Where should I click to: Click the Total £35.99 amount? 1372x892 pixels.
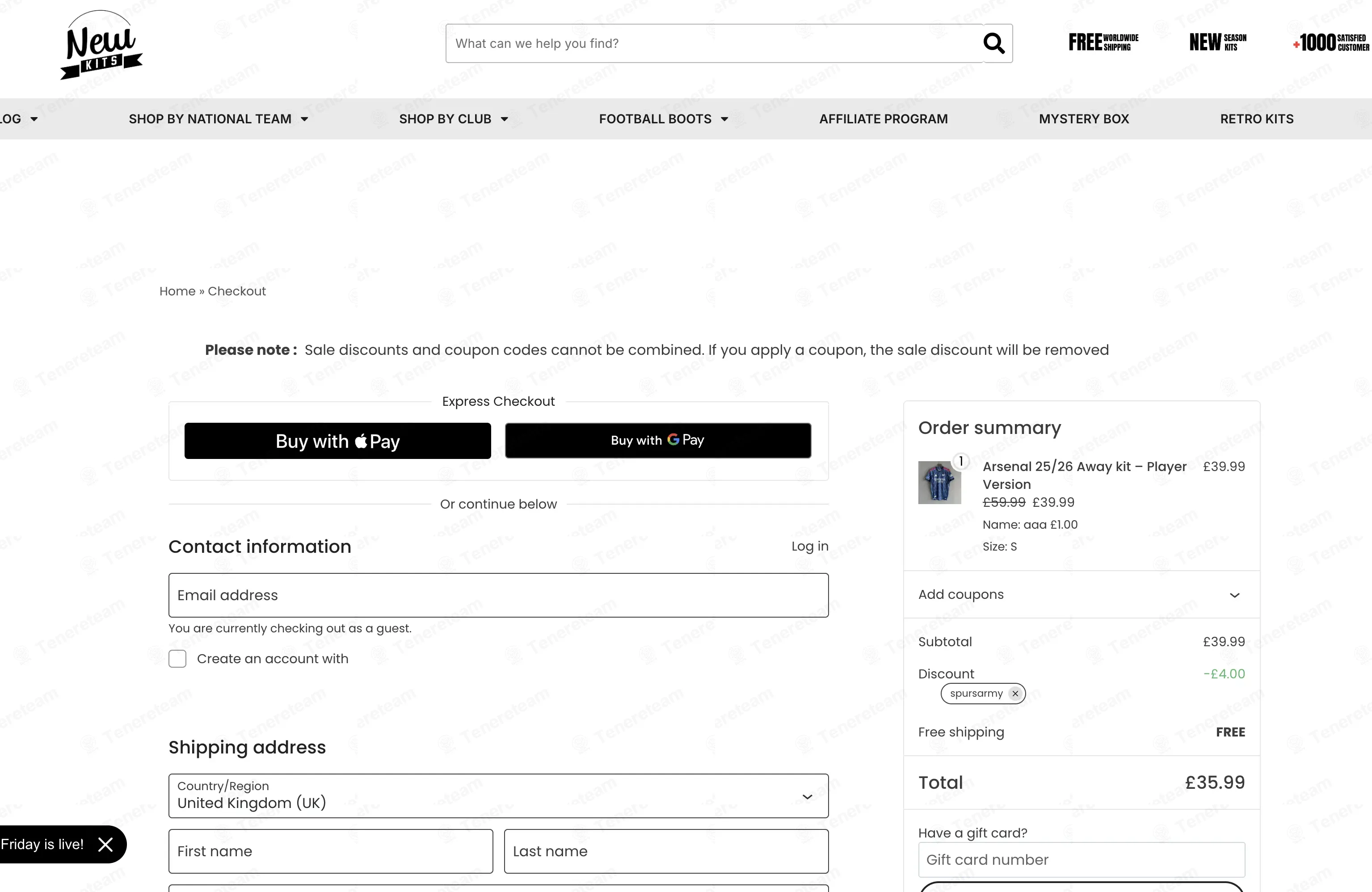(x=1215, y=783)
